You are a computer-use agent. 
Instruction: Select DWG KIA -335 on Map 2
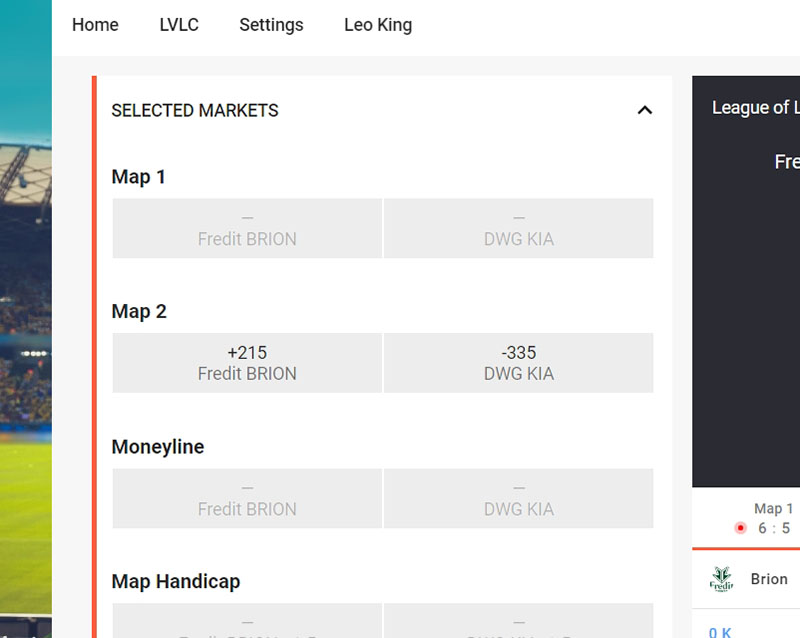(x=518, y=363)
